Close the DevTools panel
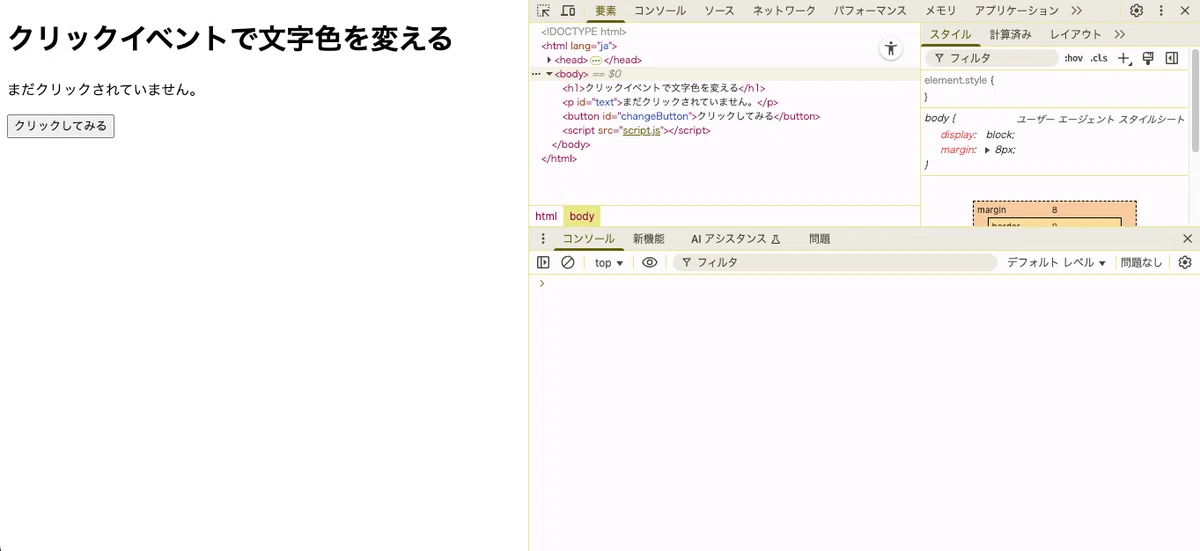The height and width of the screenshot is (551, 1200). (1186, 11)
